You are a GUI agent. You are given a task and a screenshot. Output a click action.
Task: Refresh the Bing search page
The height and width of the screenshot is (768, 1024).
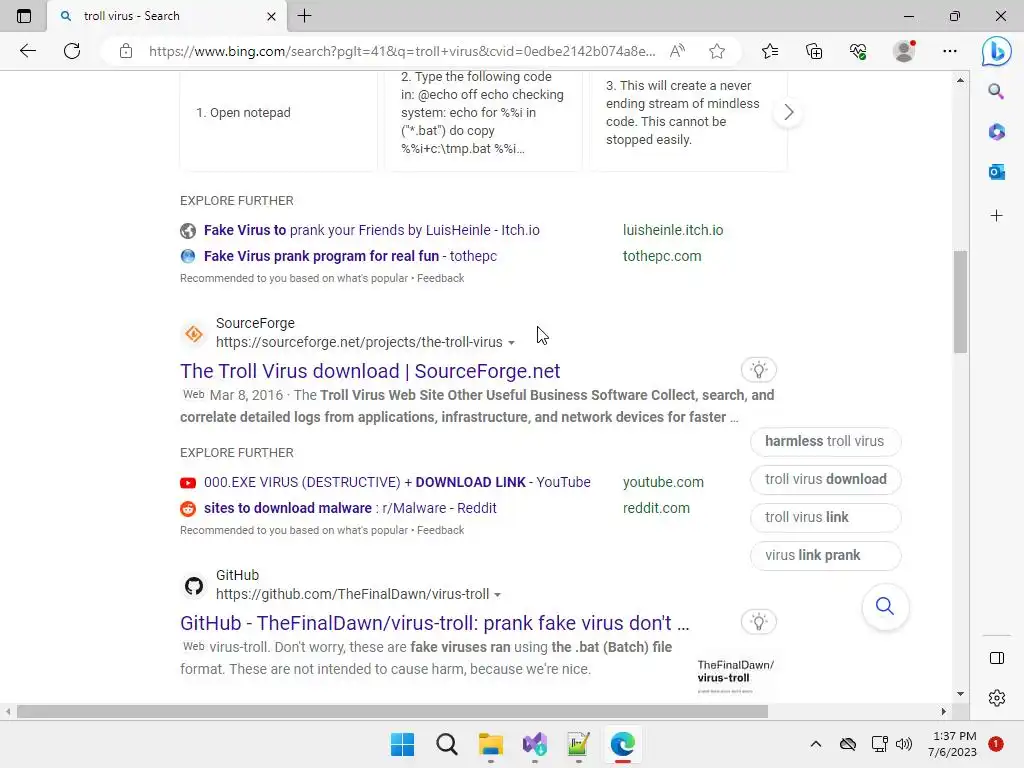click(x=72, y=51)
